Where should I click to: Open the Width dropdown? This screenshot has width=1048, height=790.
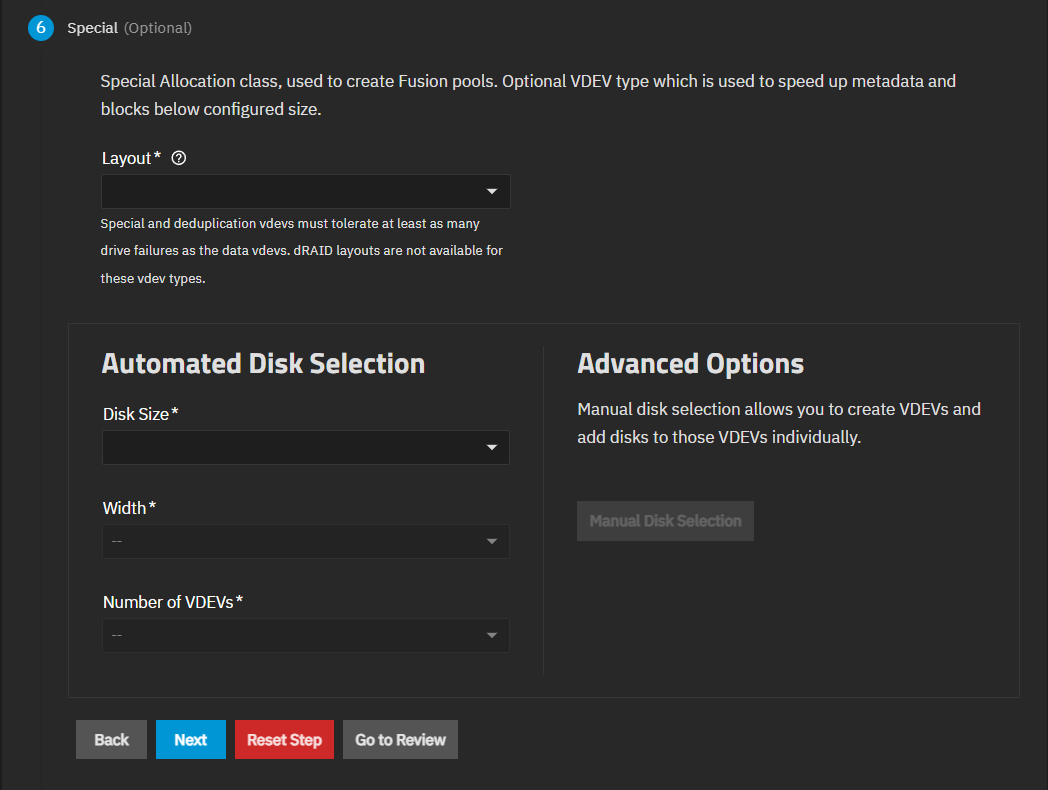point(305,541)
